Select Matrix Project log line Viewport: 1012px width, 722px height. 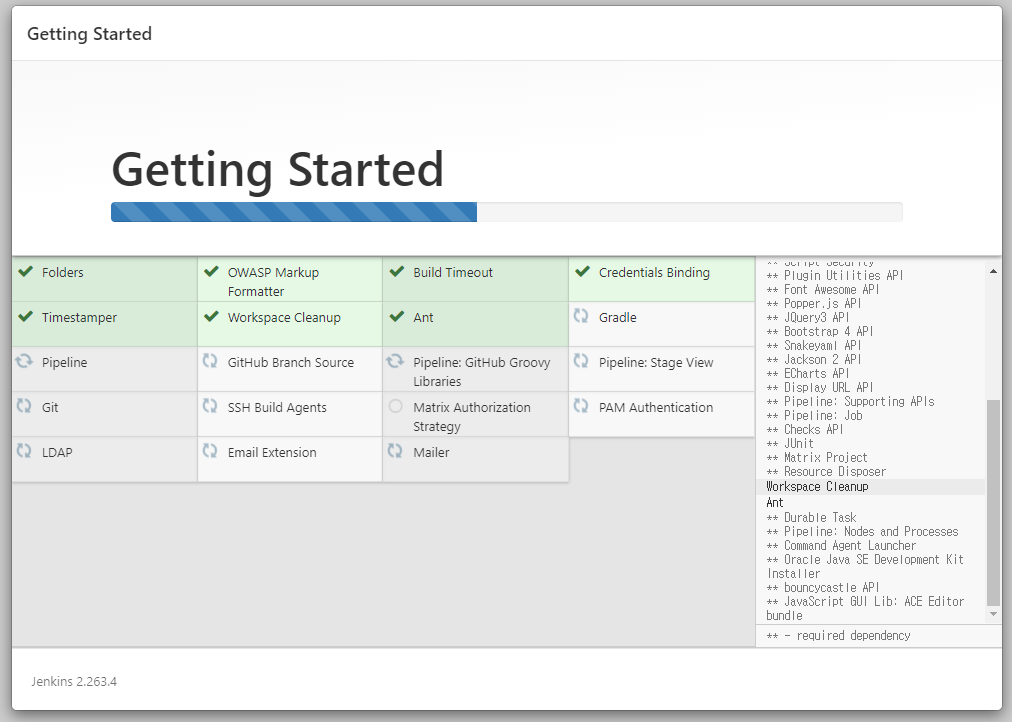[x=817, y=457]
